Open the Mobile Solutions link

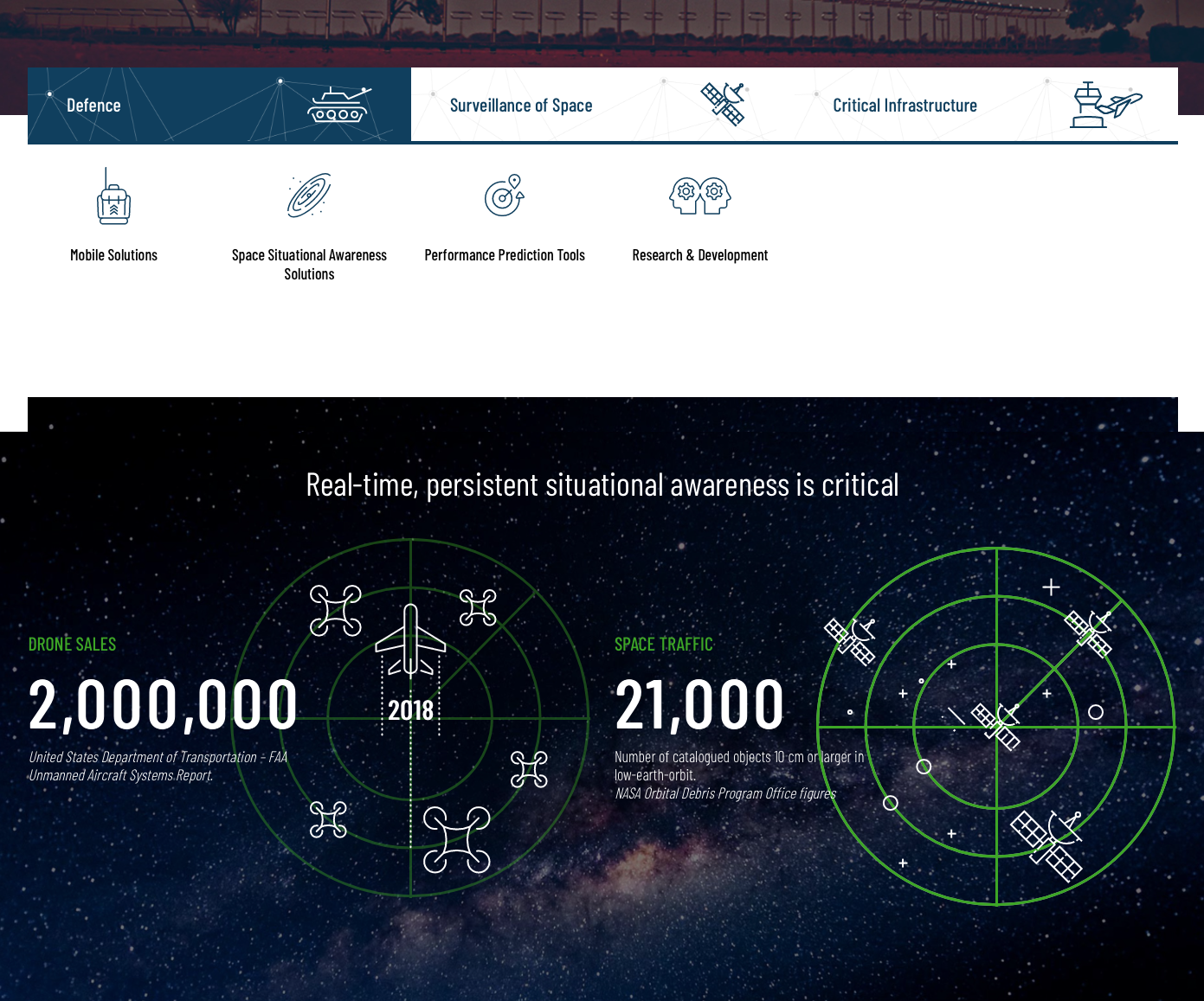[113, 255]
